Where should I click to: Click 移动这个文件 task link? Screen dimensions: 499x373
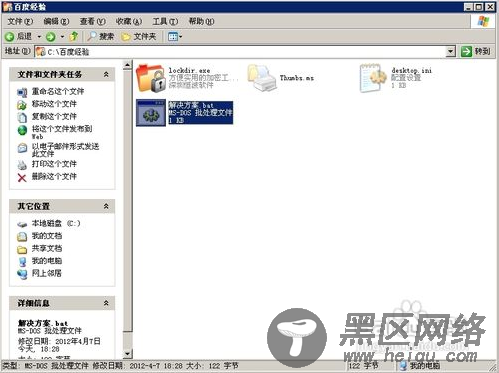click(x=54, y=104)
